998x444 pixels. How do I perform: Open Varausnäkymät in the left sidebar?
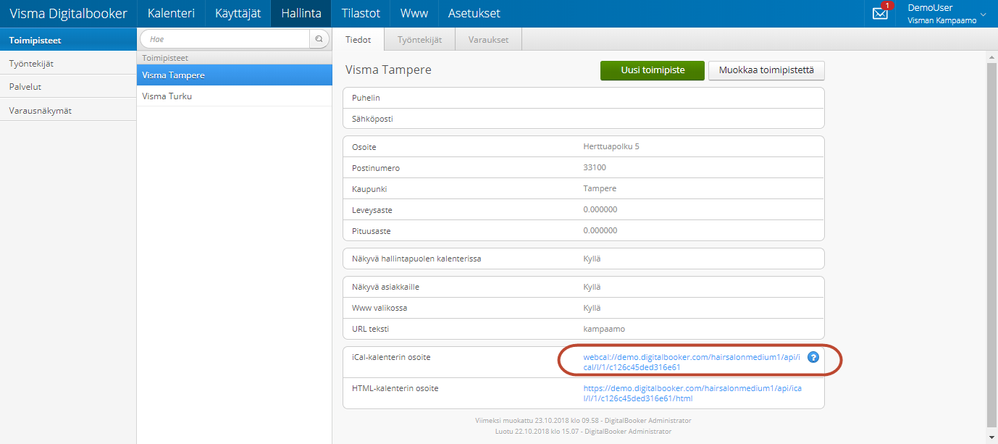point(68,110)
